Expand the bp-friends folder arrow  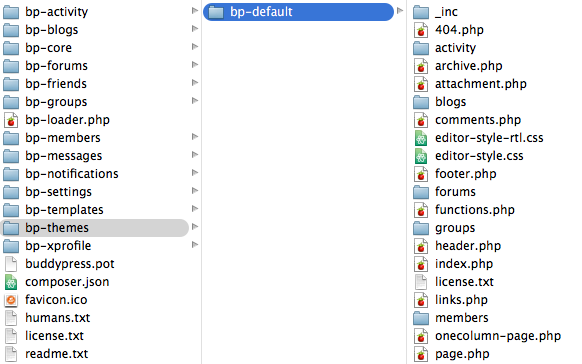[194, 83]
